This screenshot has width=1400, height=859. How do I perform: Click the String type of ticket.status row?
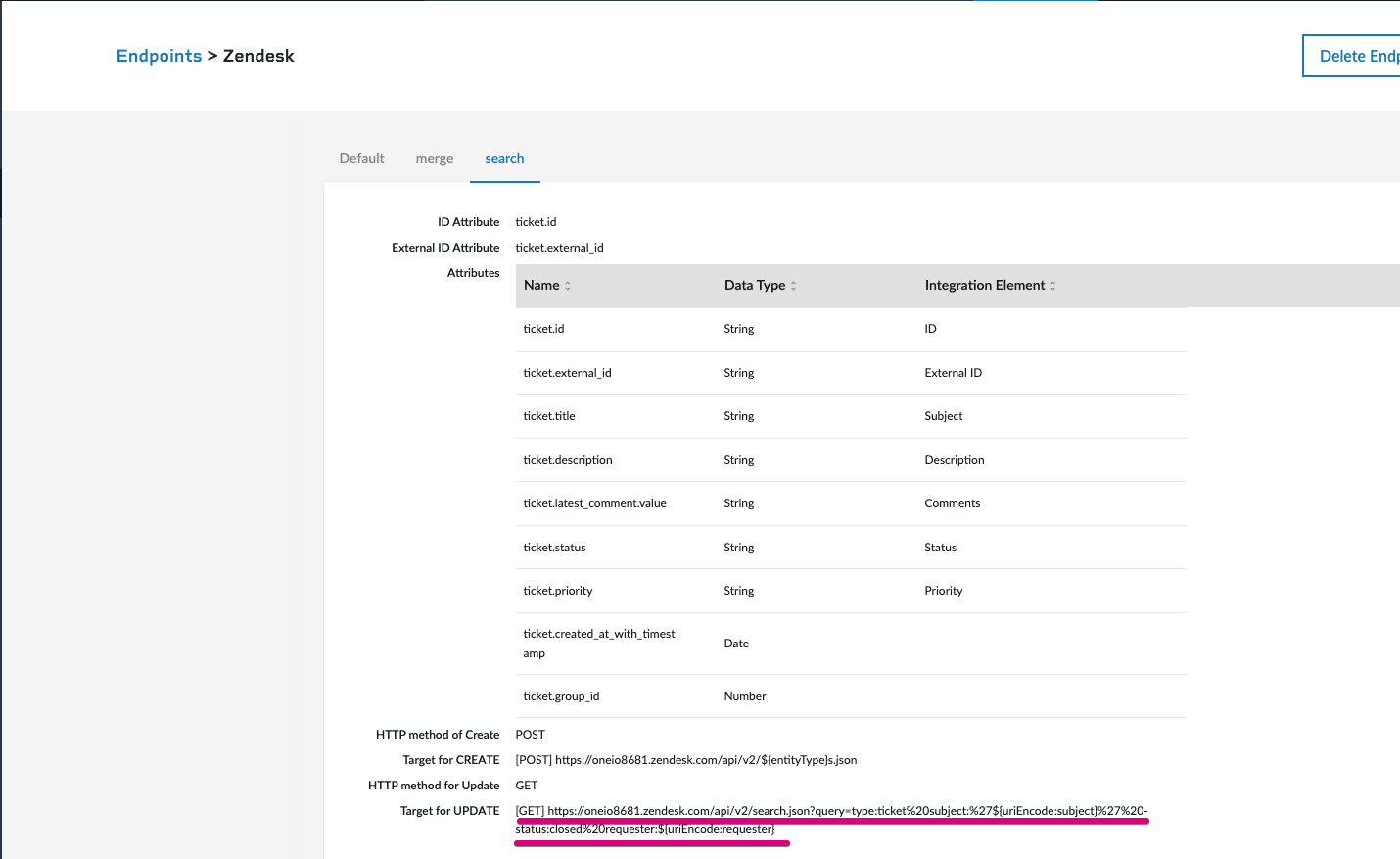pyautogui.click(x=739, y=548)
